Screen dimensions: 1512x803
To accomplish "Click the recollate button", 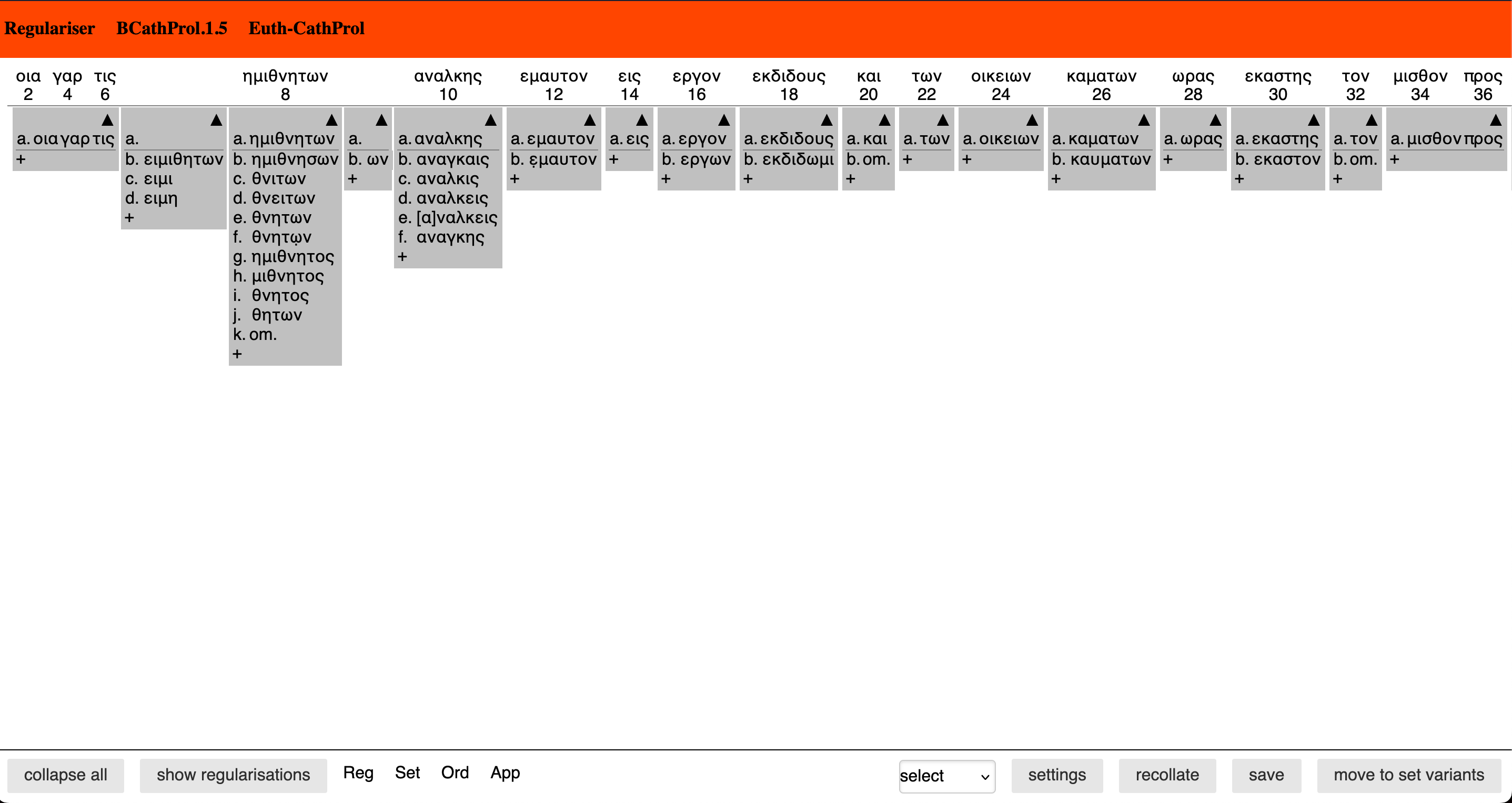I will 1166,775.
